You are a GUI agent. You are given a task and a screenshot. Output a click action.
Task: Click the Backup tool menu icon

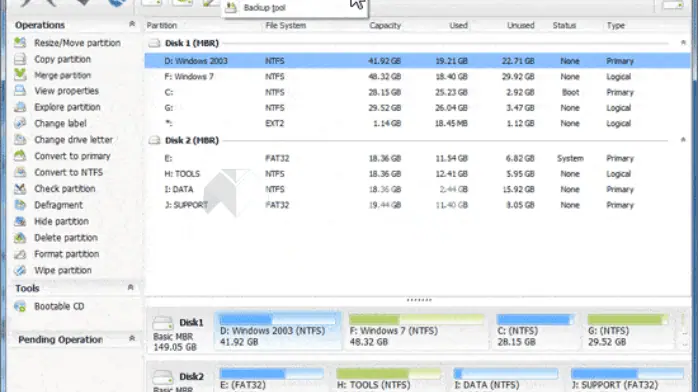pyautogui.click(x=231, y=7)
